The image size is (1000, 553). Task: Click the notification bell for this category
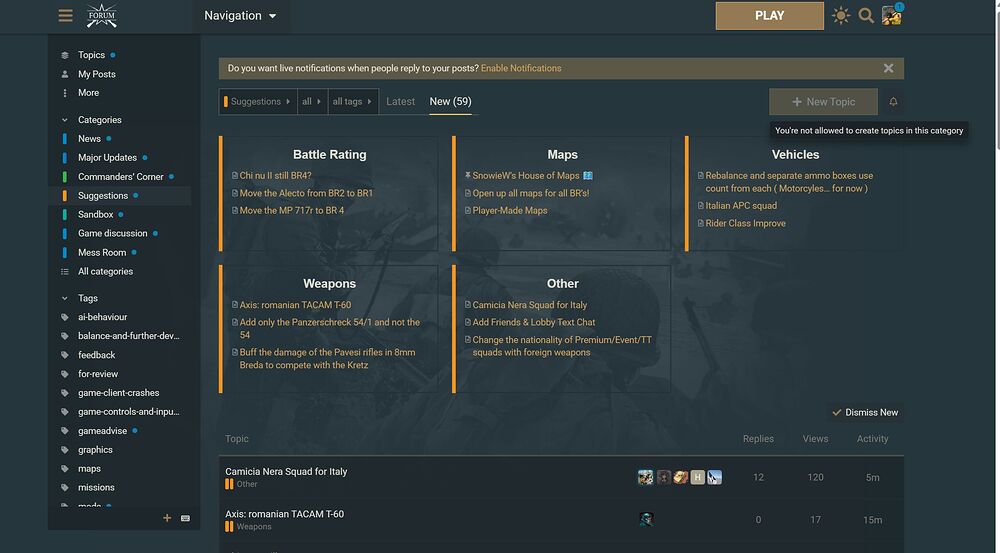point(893,102)
